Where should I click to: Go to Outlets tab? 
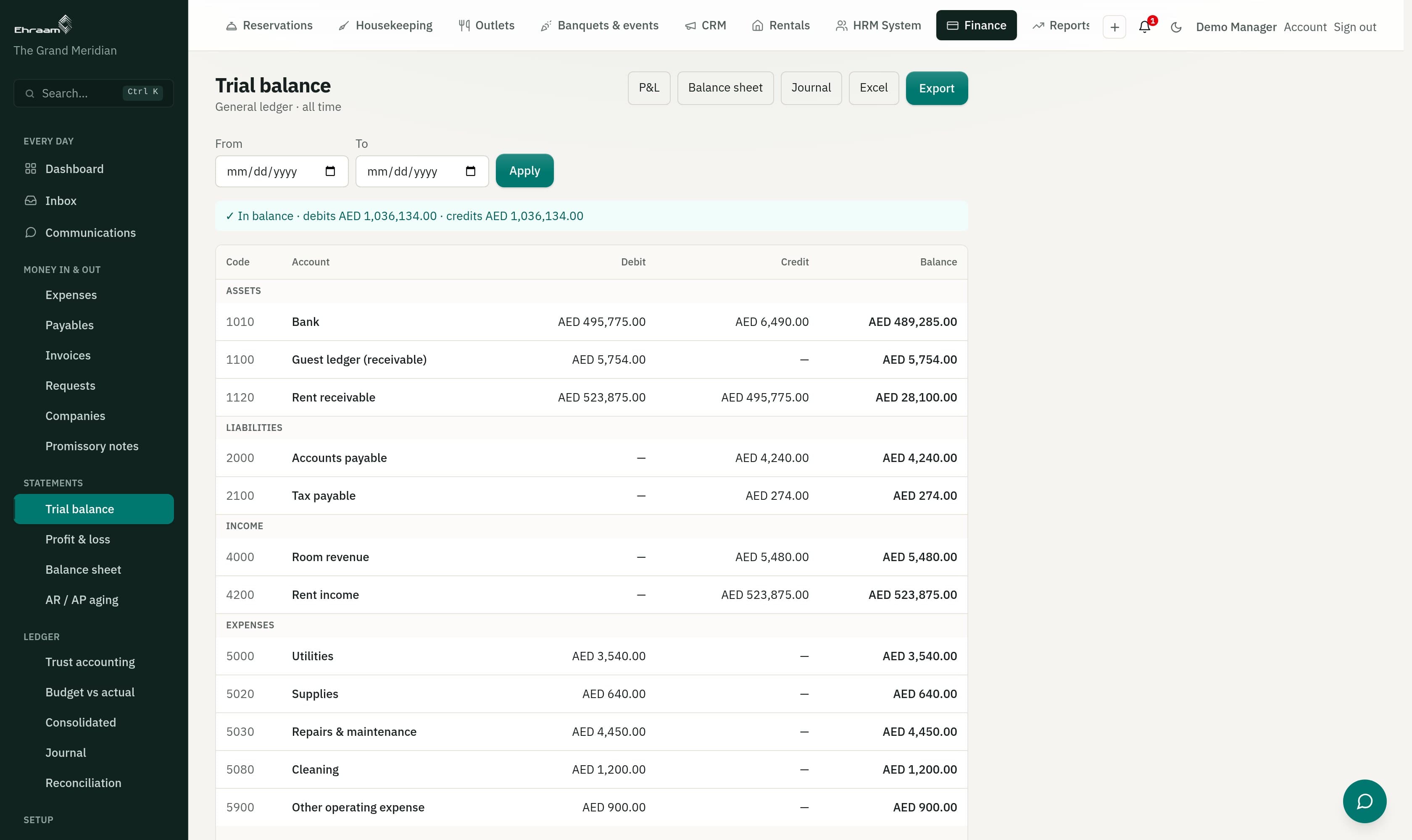pos(487,26)
